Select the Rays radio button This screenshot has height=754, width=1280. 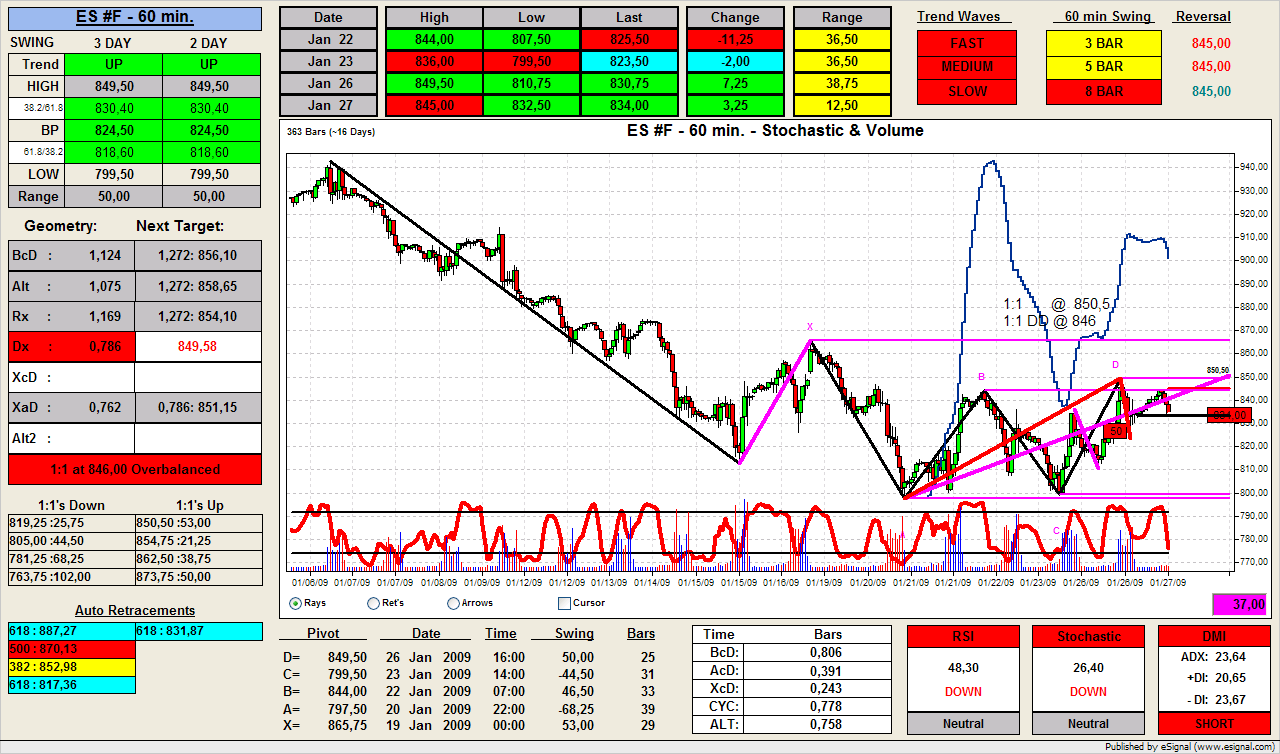(296, 603)
